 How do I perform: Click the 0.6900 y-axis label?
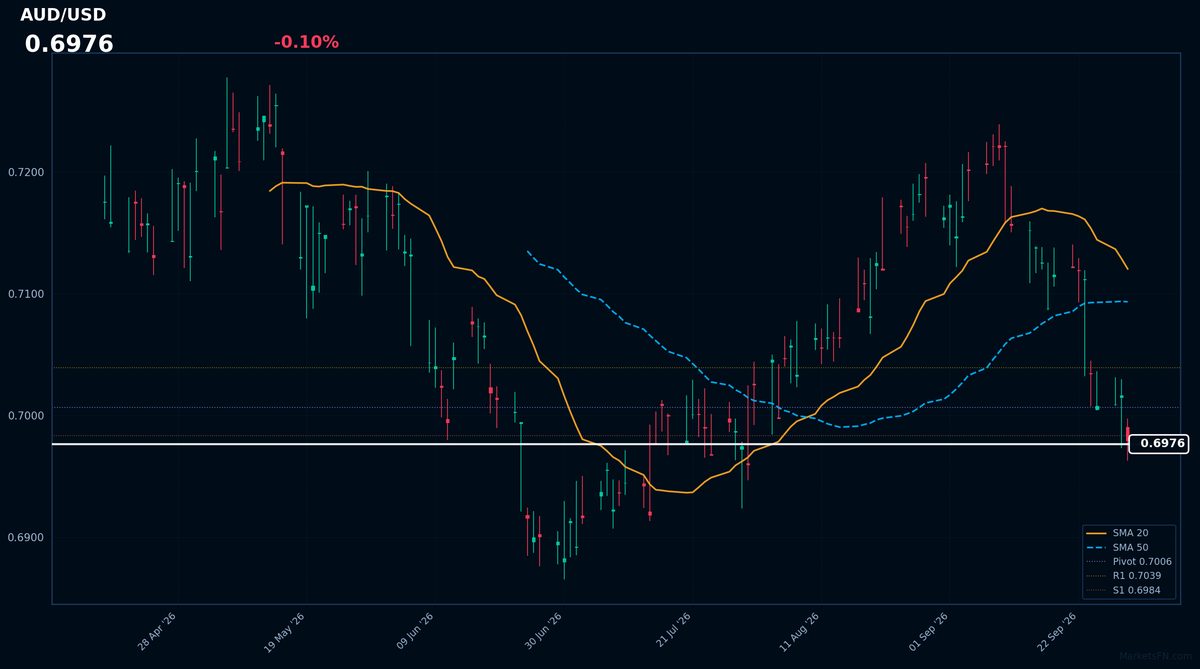click(26, 538)
